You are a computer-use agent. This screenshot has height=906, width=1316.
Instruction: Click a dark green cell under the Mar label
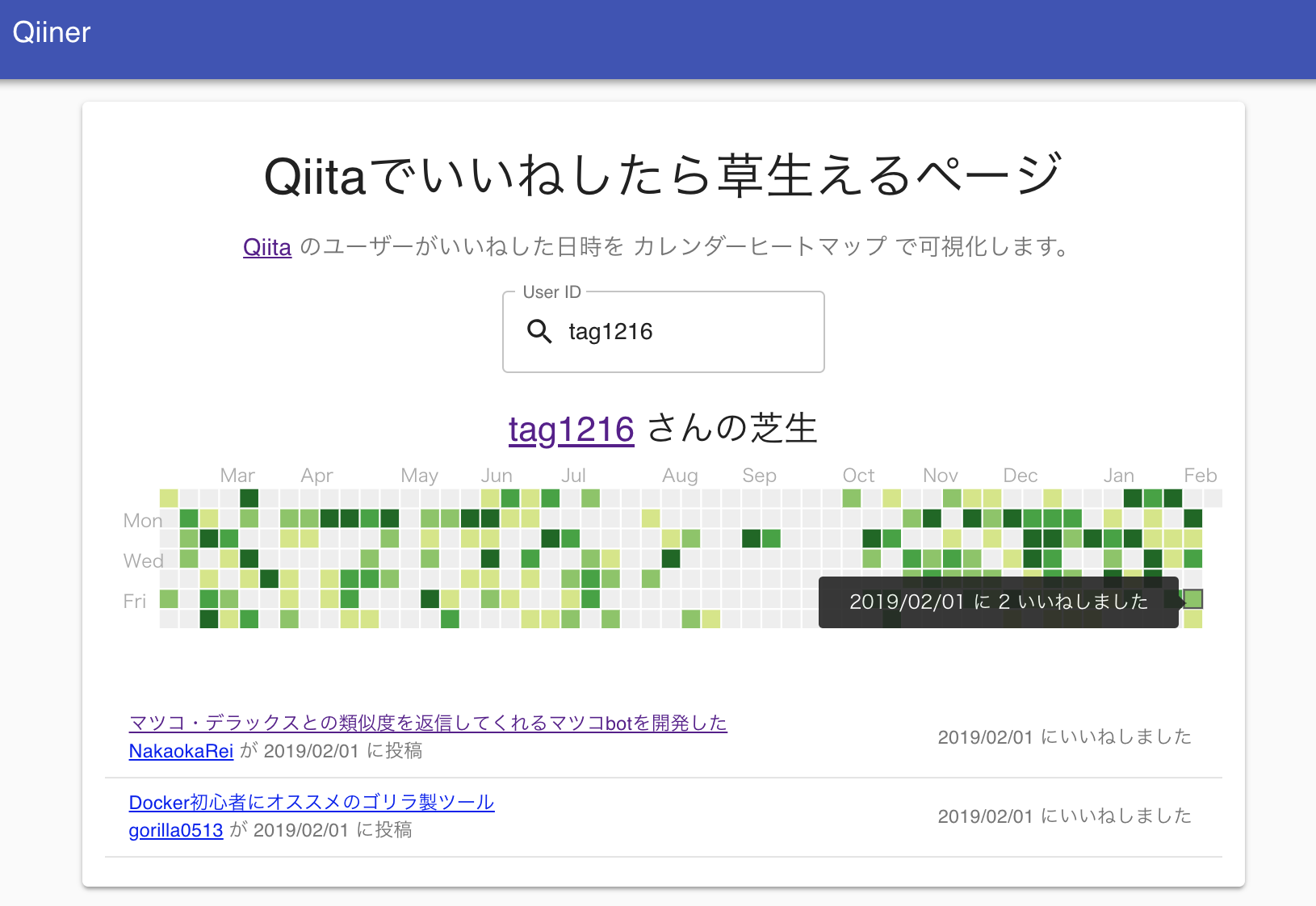pos(249,498)
